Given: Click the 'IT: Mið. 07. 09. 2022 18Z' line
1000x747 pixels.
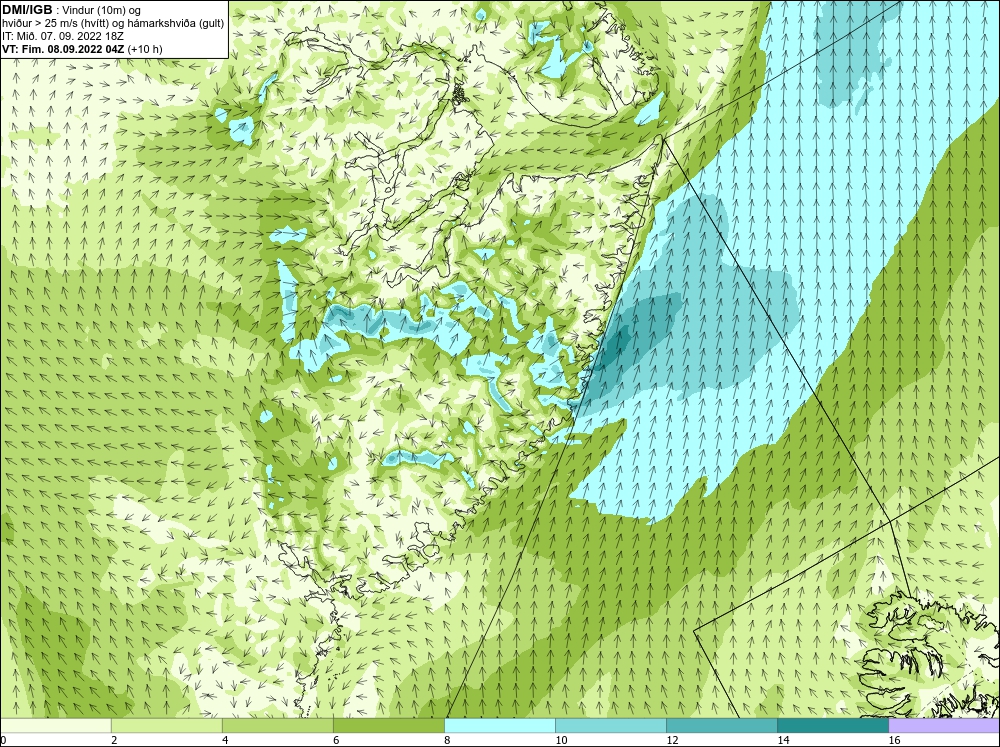Looking at the screenshot, I should 62,36.
